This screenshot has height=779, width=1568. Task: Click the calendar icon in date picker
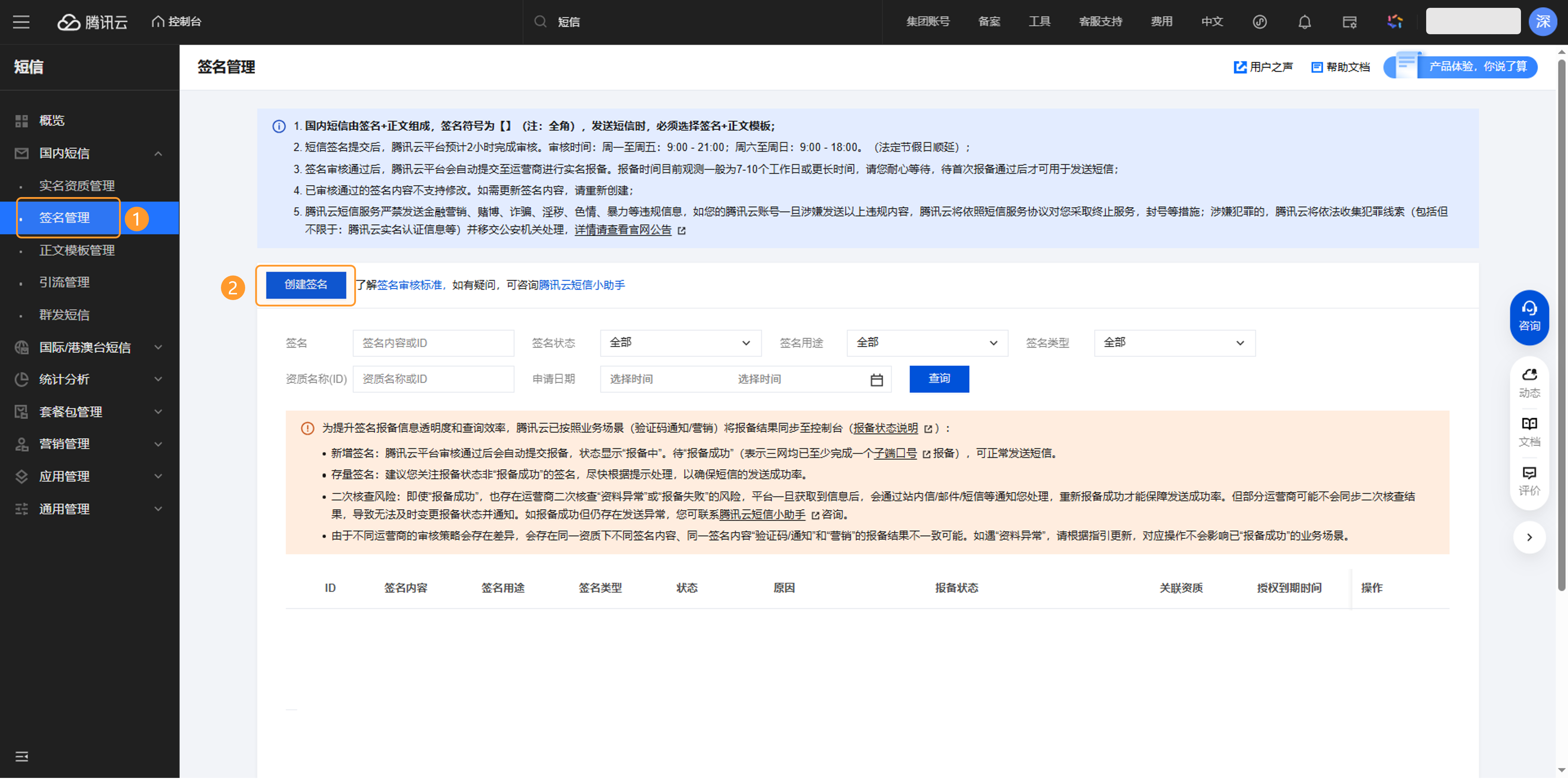(876, 380)
